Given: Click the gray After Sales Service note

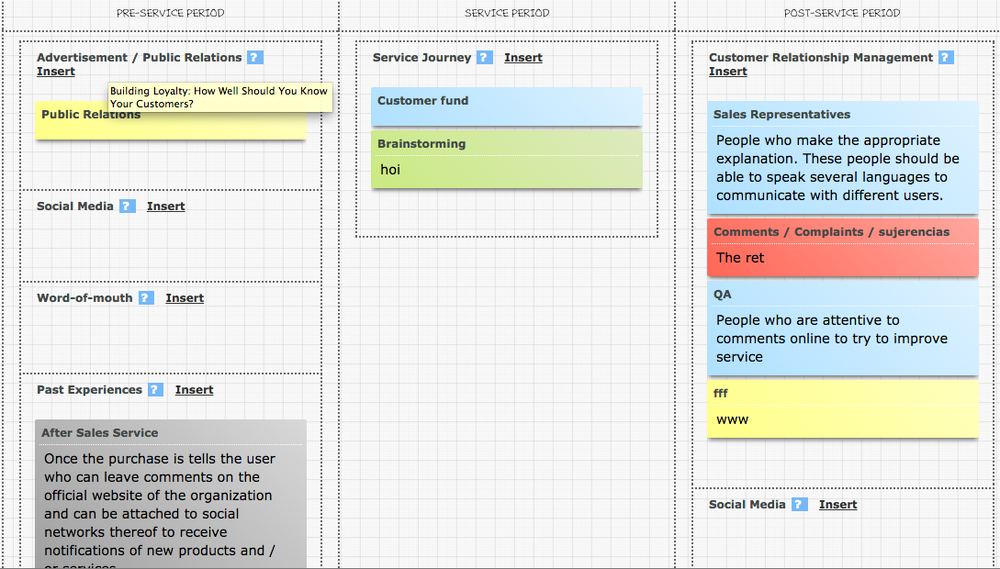Looking at the screenshot, I should click(x=170, y=495).
